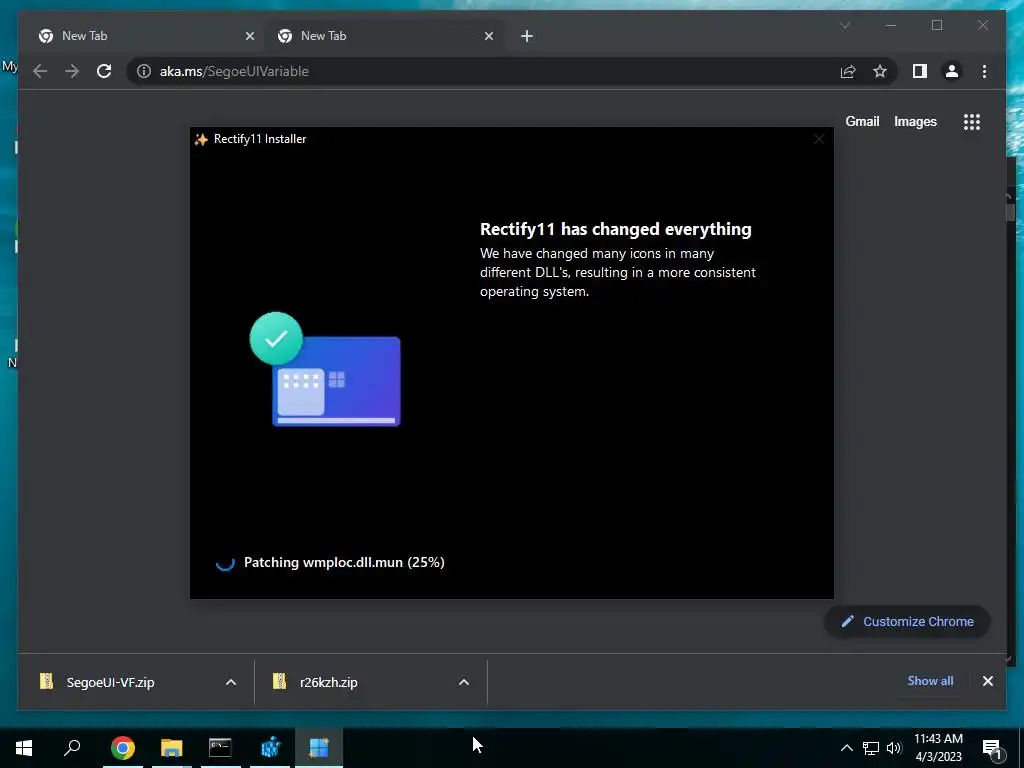This screenshot has height=768, width=1024.
Task: Open Command Prompt from the taskbar
Action: click(220, 747)
